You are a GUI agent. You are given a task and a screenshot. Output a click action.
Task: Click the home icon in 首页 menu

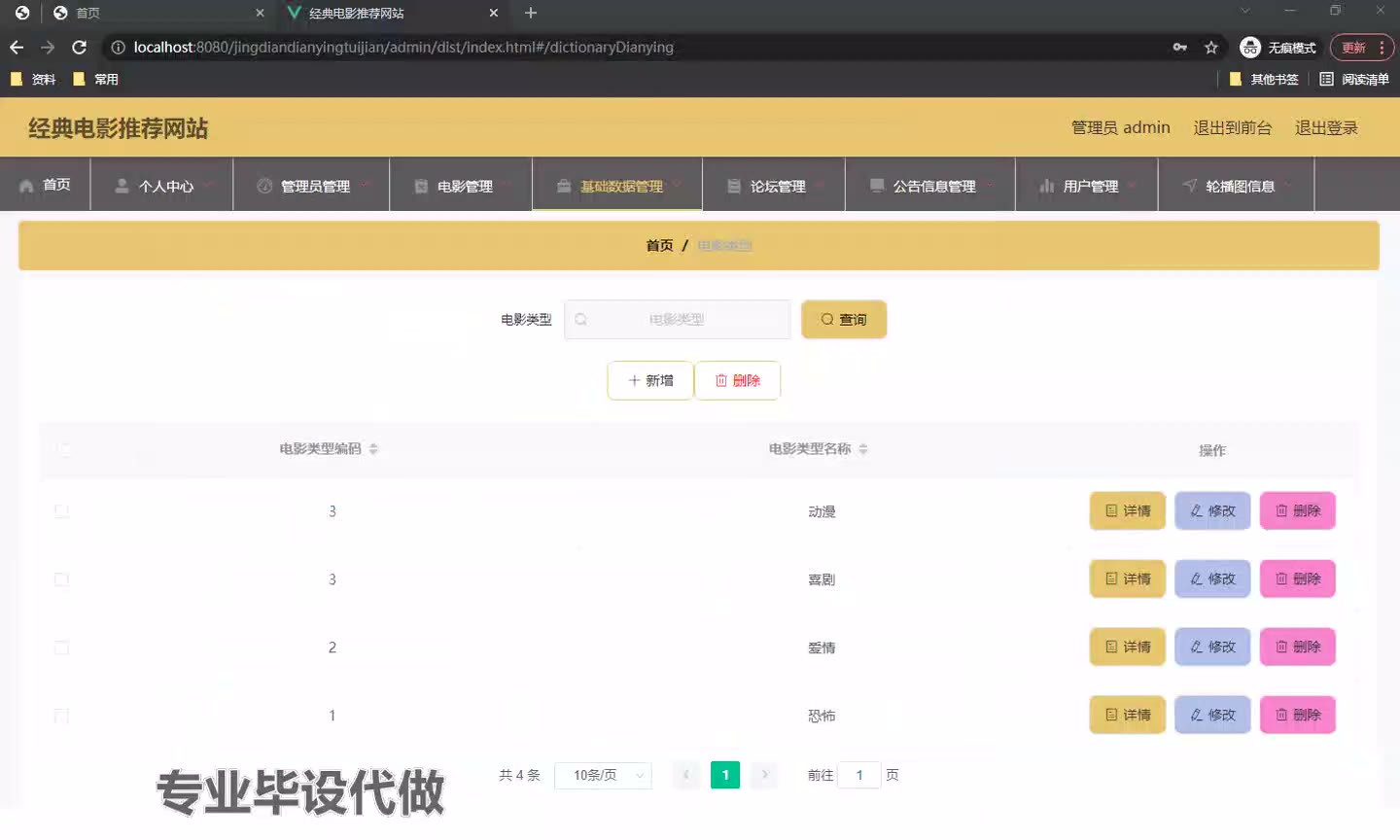coord(26,186)
